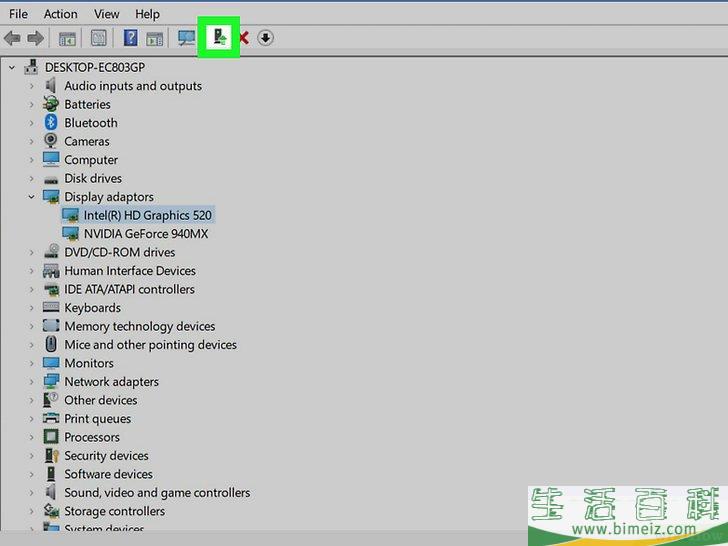Viewport: 728px width, 546px height.
Task: Click the down arrow circle toolbar icon
Action: (x=265, y=38)
